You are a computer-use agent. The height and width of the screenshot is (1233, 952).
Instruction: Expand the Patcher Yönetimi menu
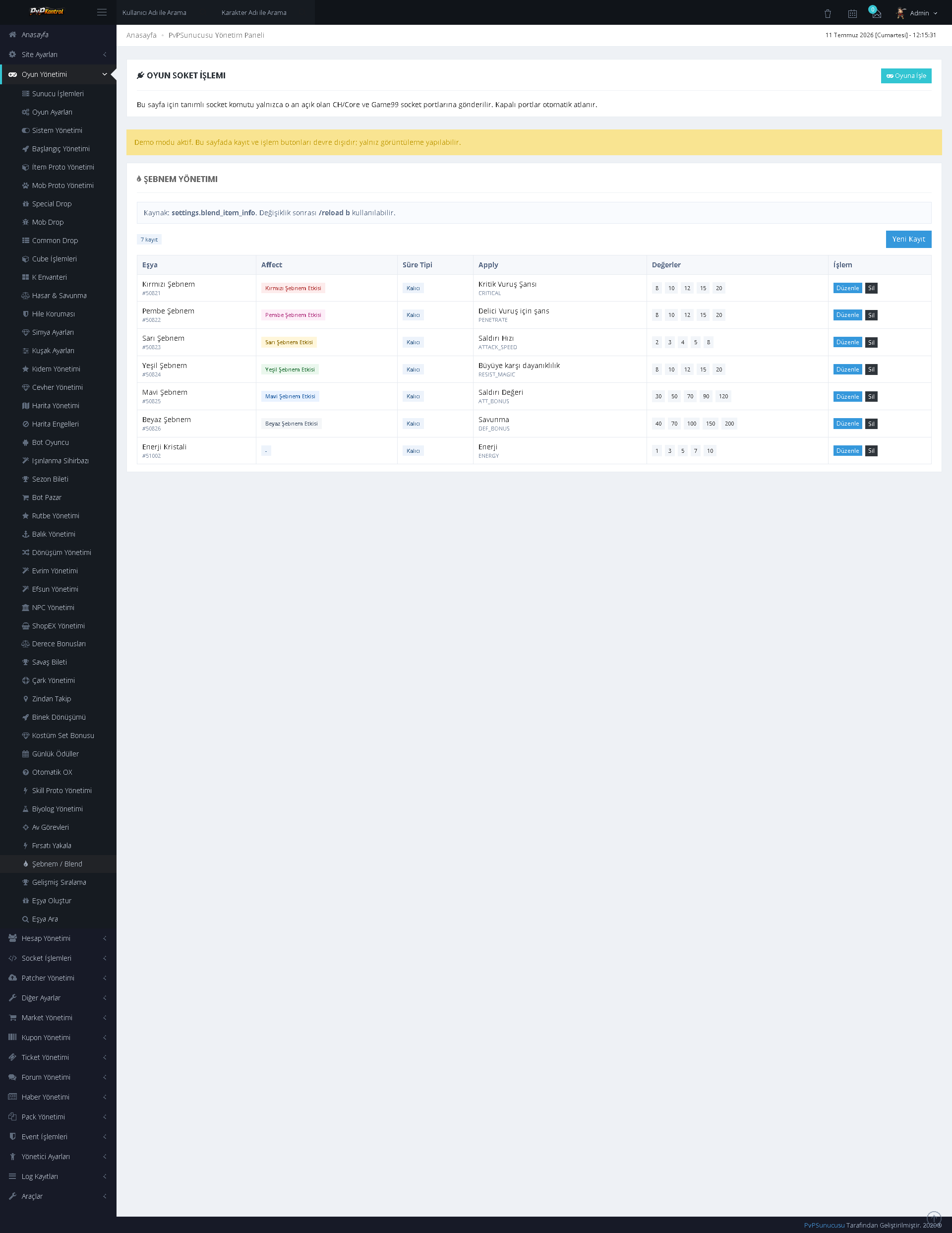[x=58, y=978]
